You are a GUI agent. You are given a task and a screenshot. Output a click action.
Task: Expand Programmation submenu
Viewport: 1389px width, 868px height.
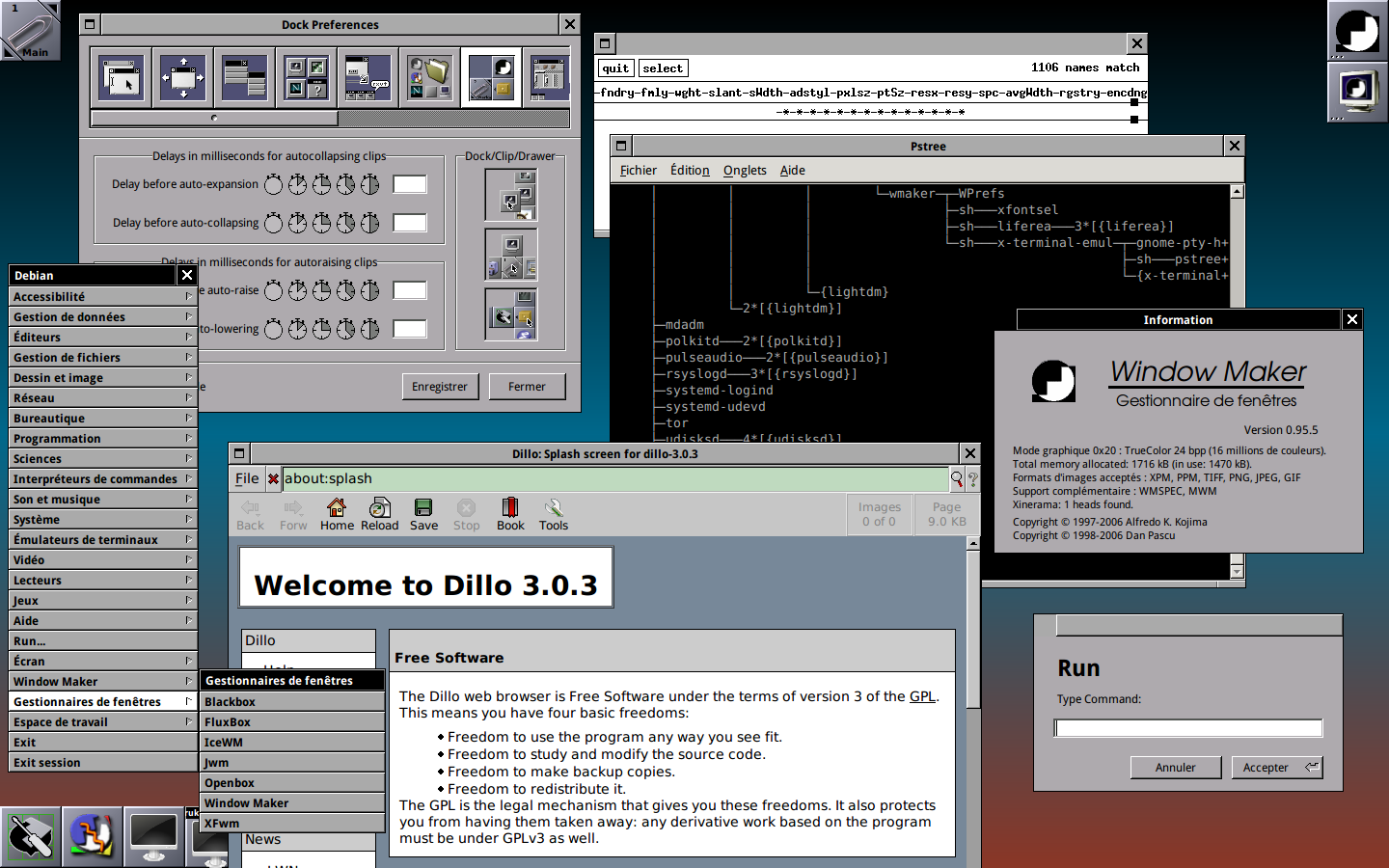click(103, 438)
